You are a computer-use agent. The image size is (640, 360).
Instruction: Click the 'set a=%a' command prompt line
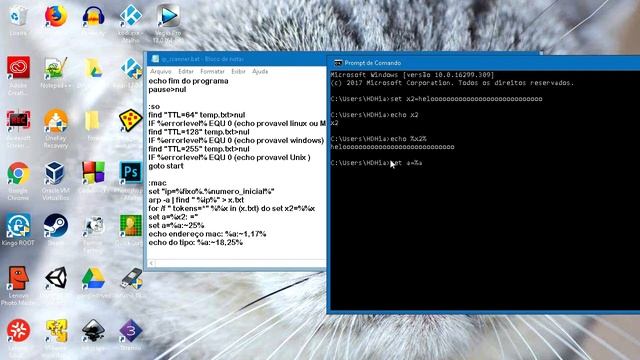pos(376,163)
